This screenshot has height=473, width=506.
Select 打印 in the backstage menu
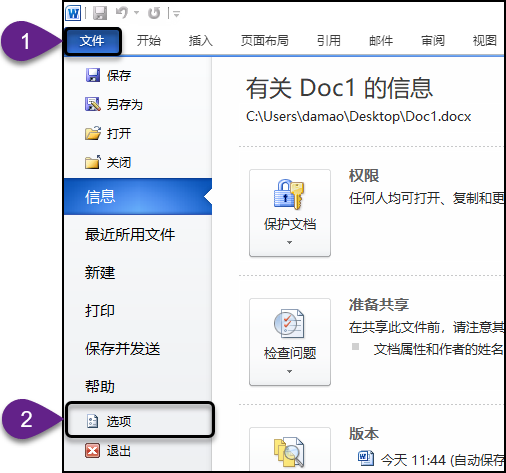[x=100, y=310]
